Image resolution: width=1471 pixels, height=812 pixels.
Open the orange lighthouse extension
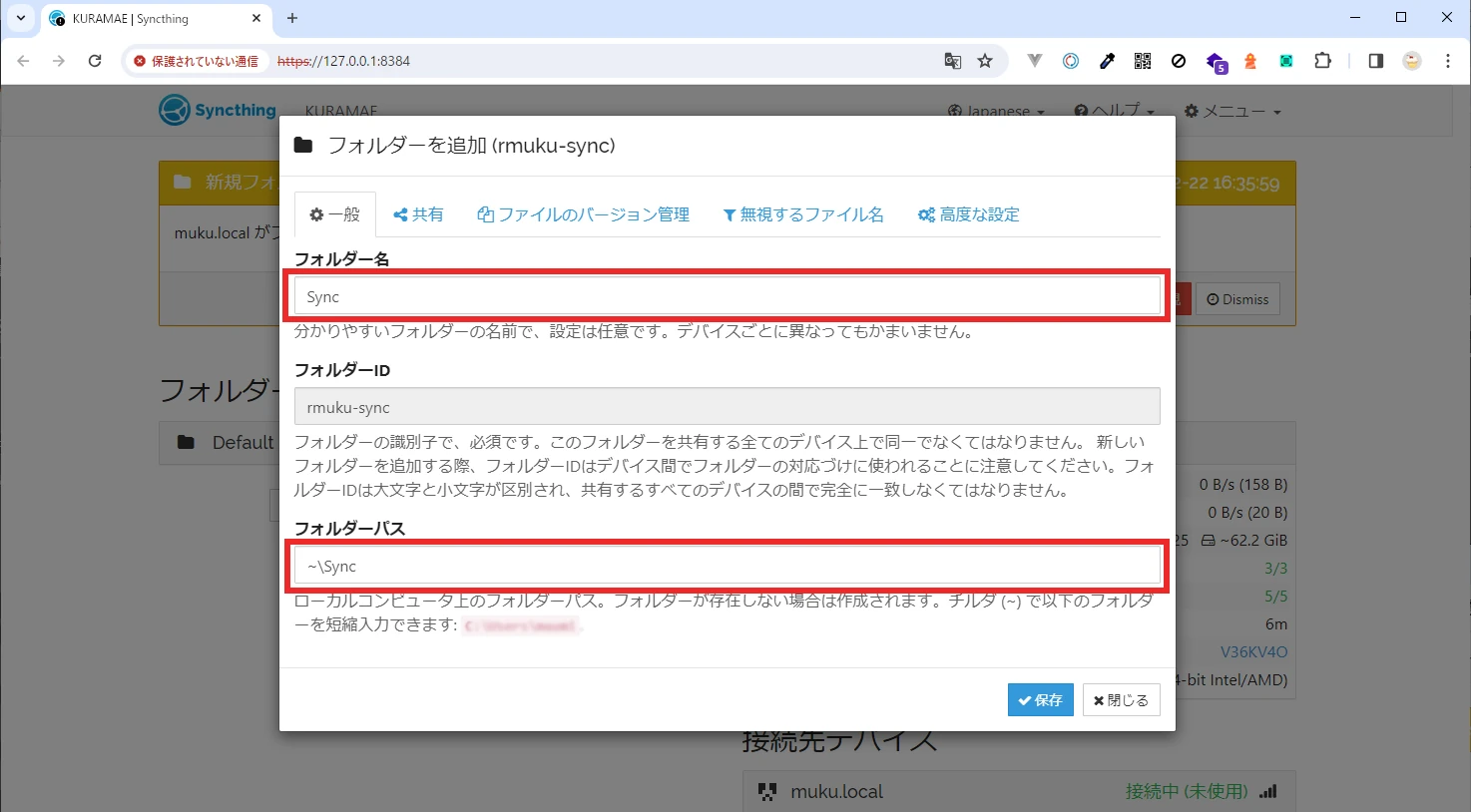pos(1250,61)
